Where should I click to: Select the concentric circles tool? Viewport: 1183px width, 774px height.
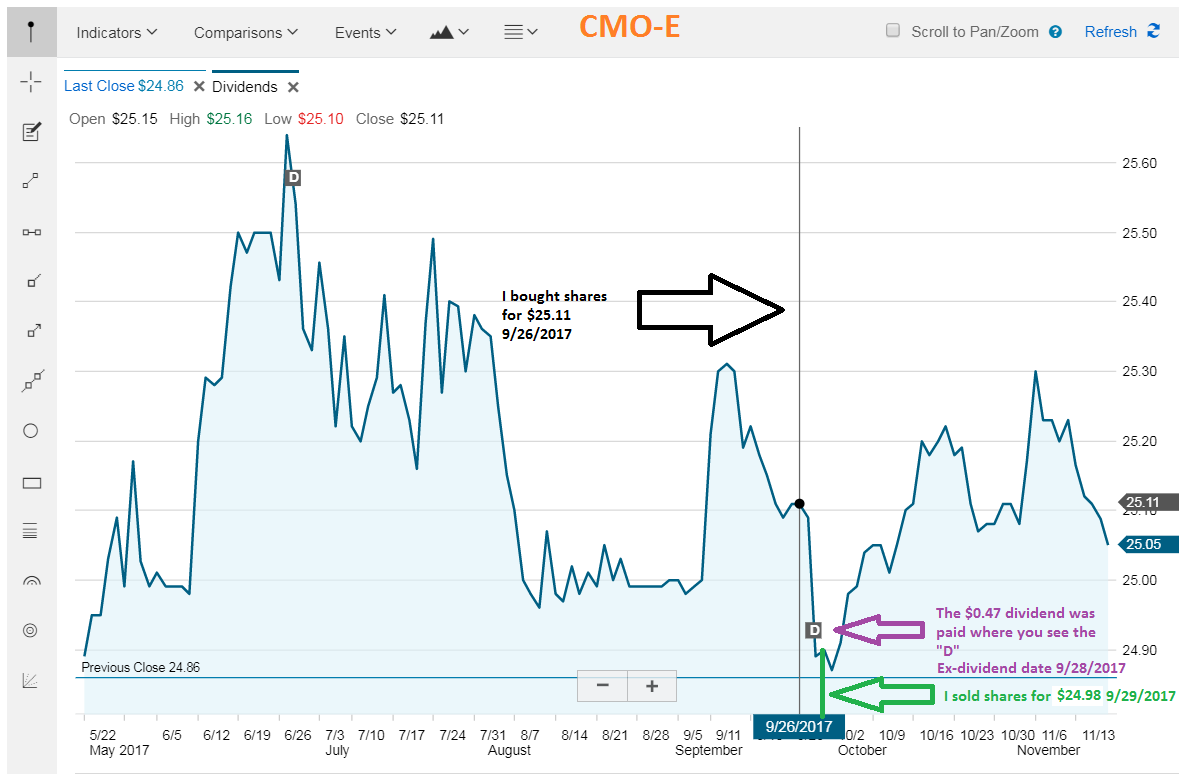click(30, 631)
